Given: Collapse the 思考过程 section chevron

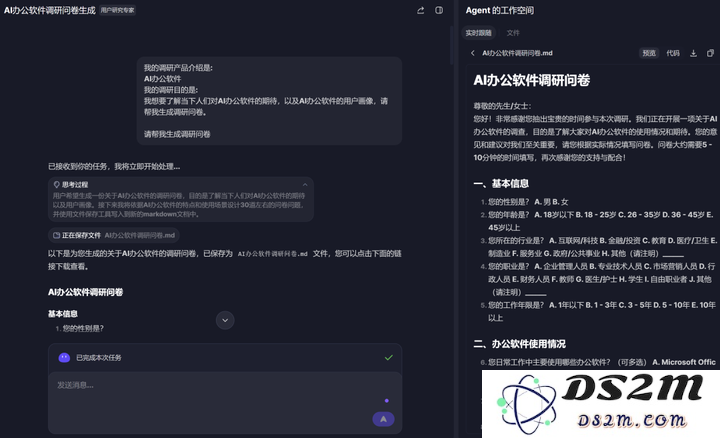Looking at the screenshot, I should point(305,185).
